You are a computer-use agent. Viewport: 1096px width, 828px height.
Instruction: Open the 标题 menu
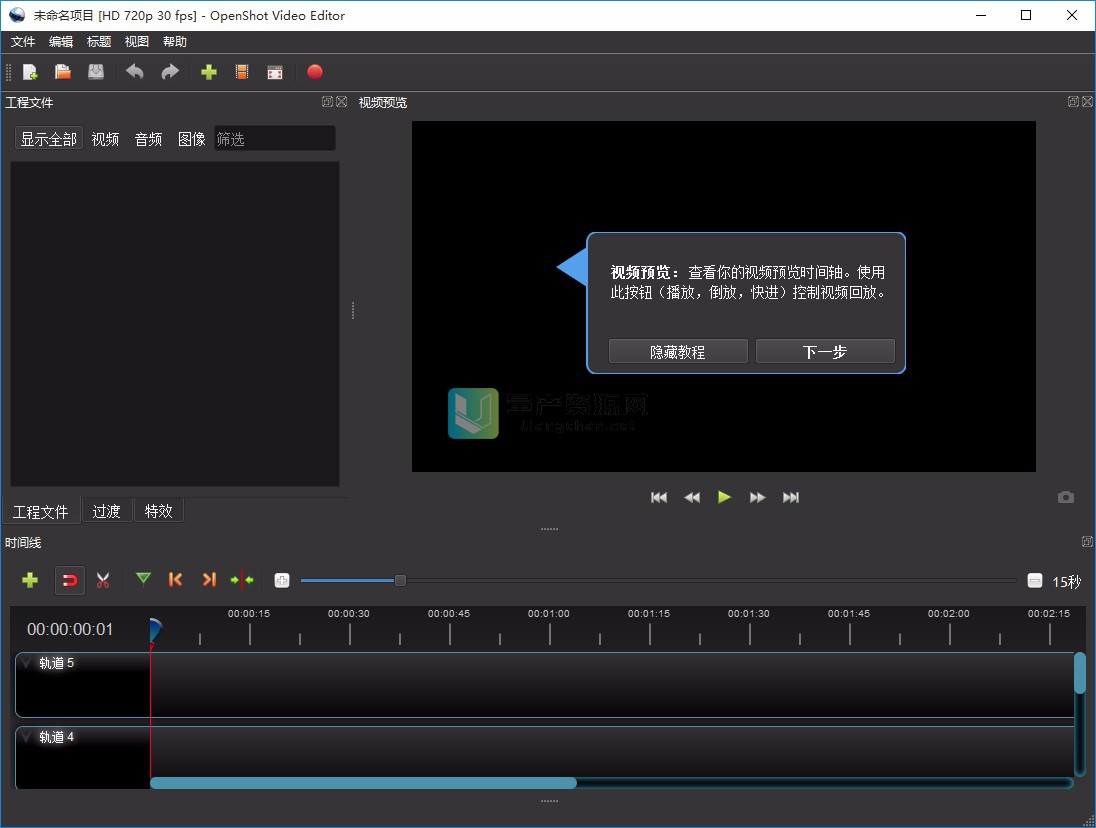pos(99,42)
